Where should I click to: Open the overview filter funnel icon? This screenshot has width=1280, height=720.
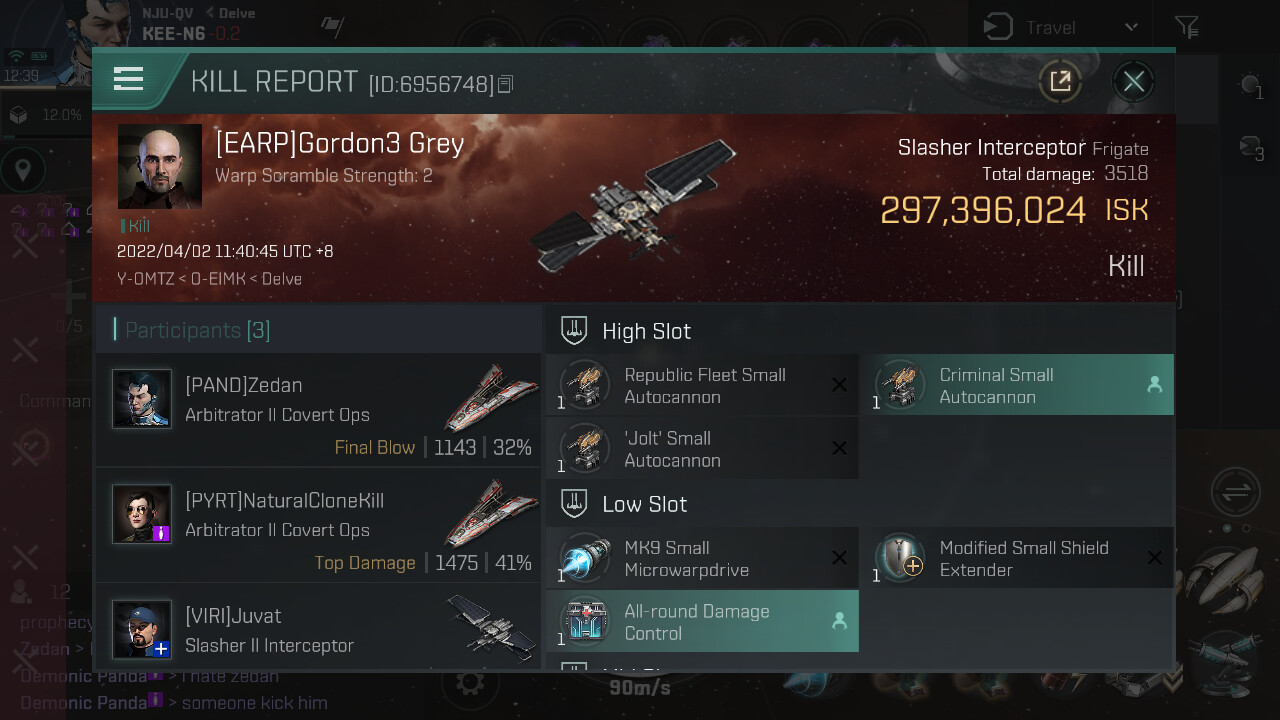coord(1186,27)
